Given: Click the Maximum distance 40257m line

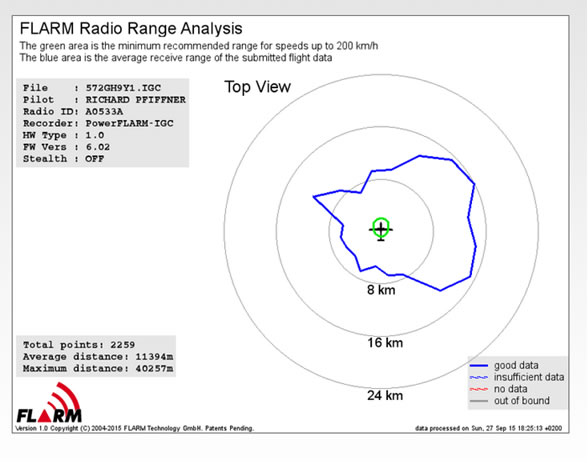Looking at the screenshot, I should point(98,369).
